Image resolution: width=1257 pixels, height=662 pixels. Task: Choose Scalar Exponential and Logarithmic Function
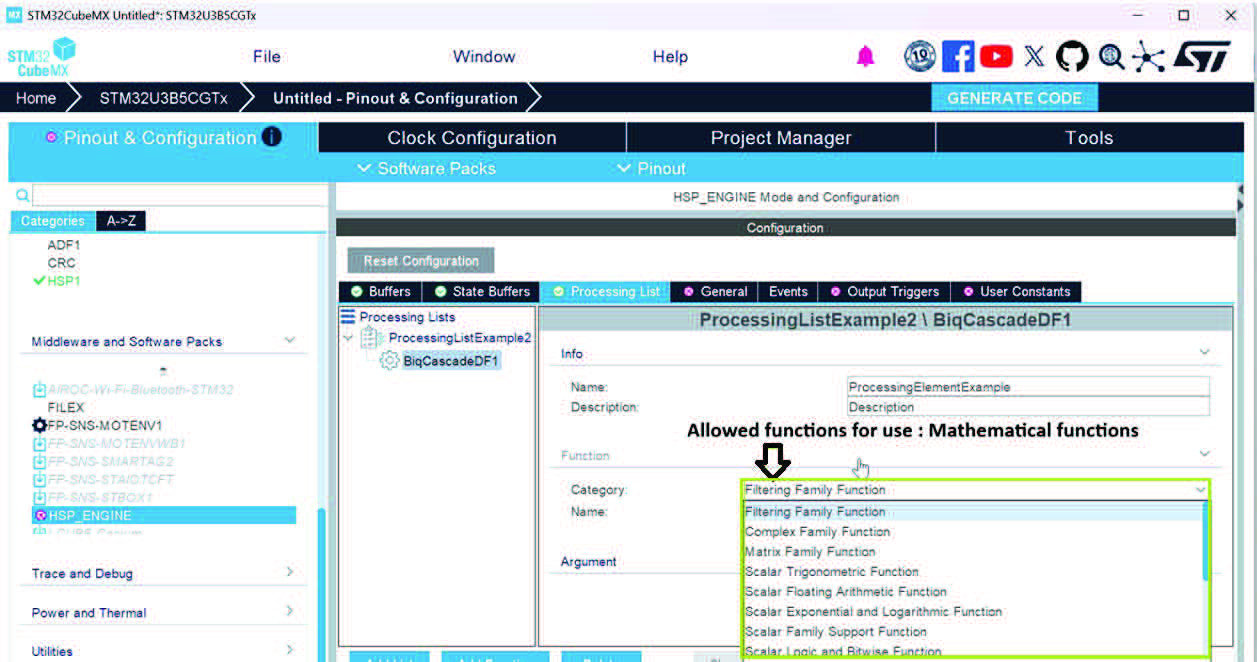973,612
